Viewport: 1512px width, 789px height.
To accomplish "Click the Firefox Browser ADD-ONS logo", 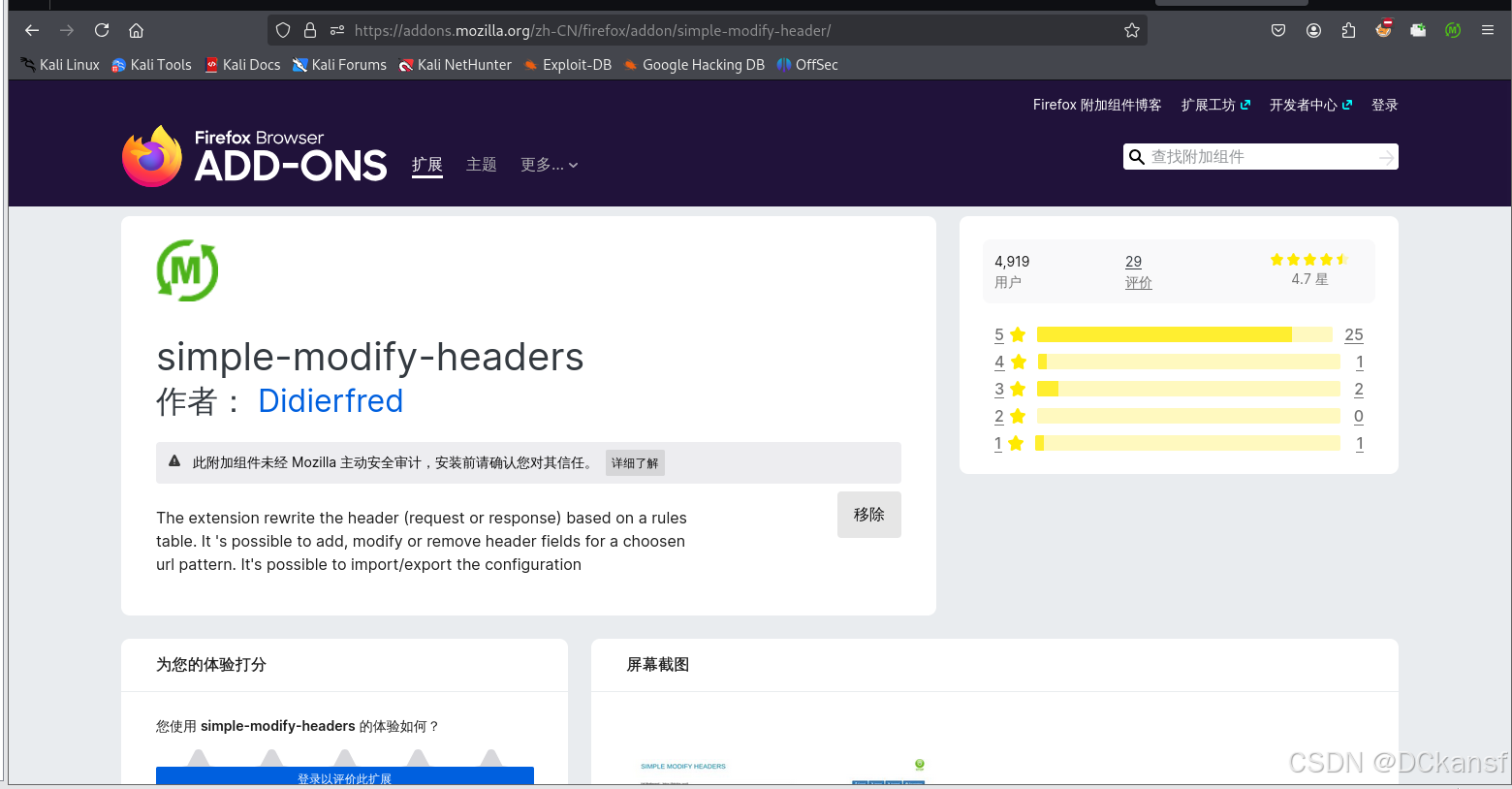I will point(255,156).
